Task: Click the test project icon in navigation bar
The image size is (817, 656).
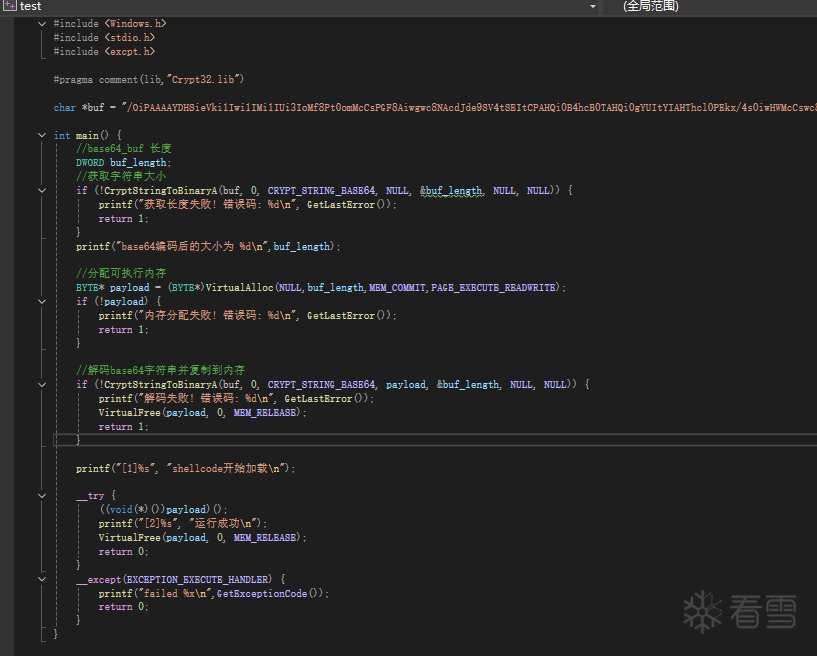Action: coord(9,6)
